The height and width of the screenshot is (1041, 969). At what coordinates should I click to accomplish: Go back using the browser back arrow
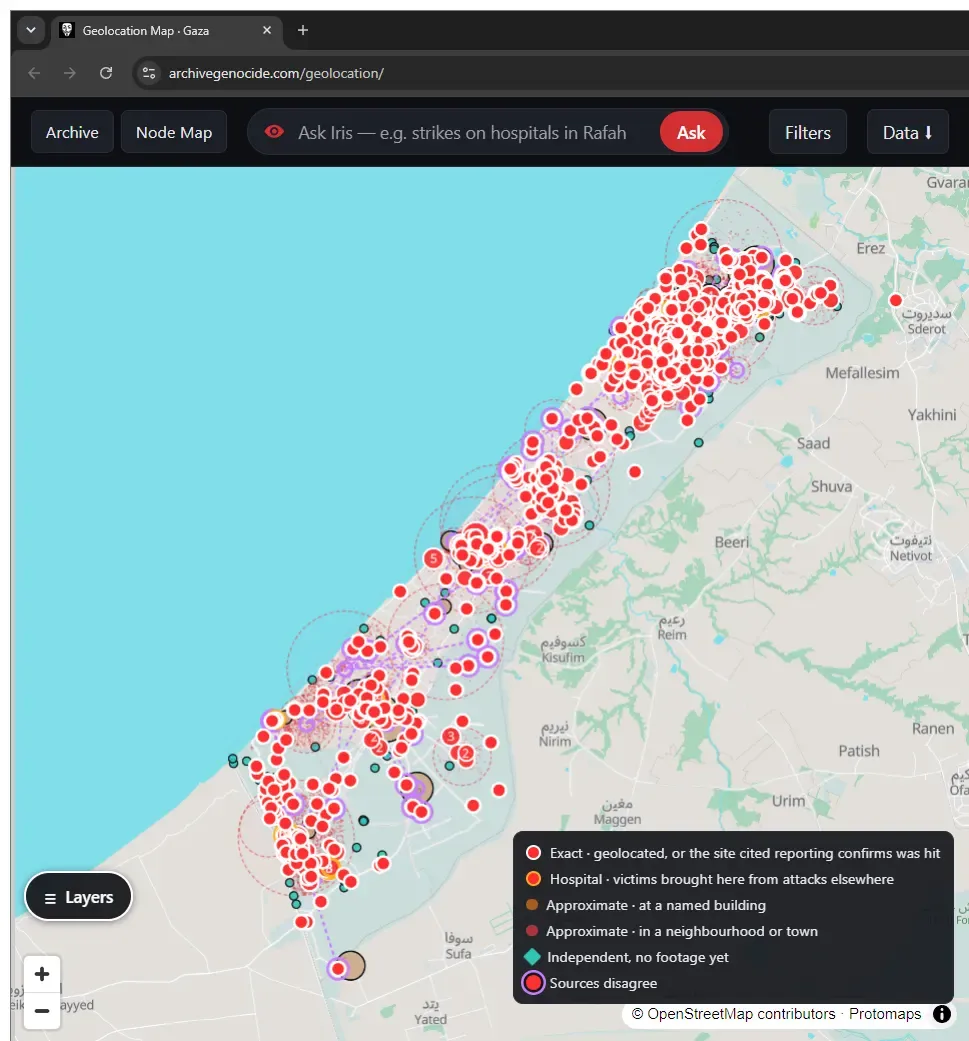pos(35,73)
